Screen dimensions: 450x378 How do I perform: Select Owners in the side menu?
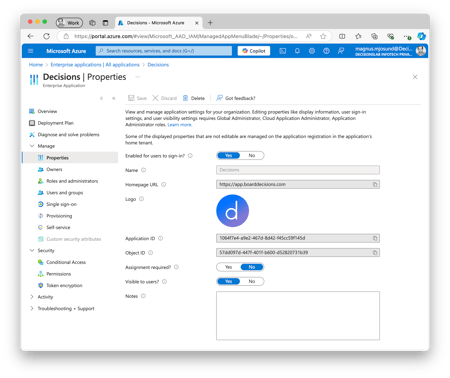tap(54, 169)
